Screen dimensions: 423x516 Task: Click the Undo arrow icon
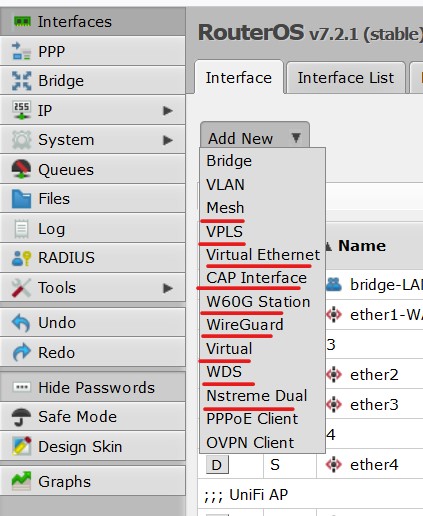(21, 323)
